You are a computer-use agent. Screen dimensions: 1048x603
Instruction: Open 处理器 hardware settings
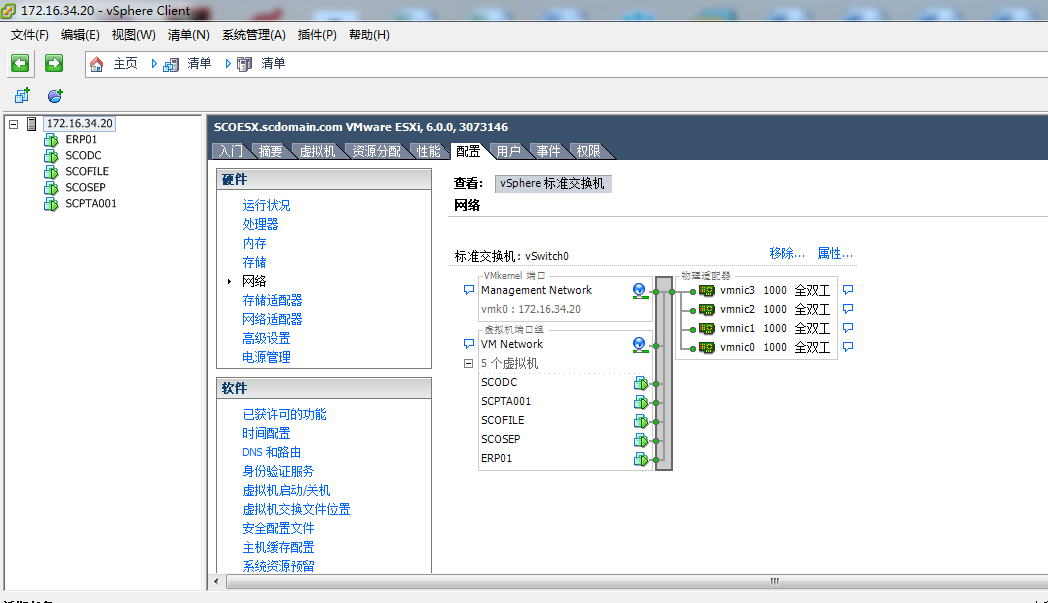point(260,224)
